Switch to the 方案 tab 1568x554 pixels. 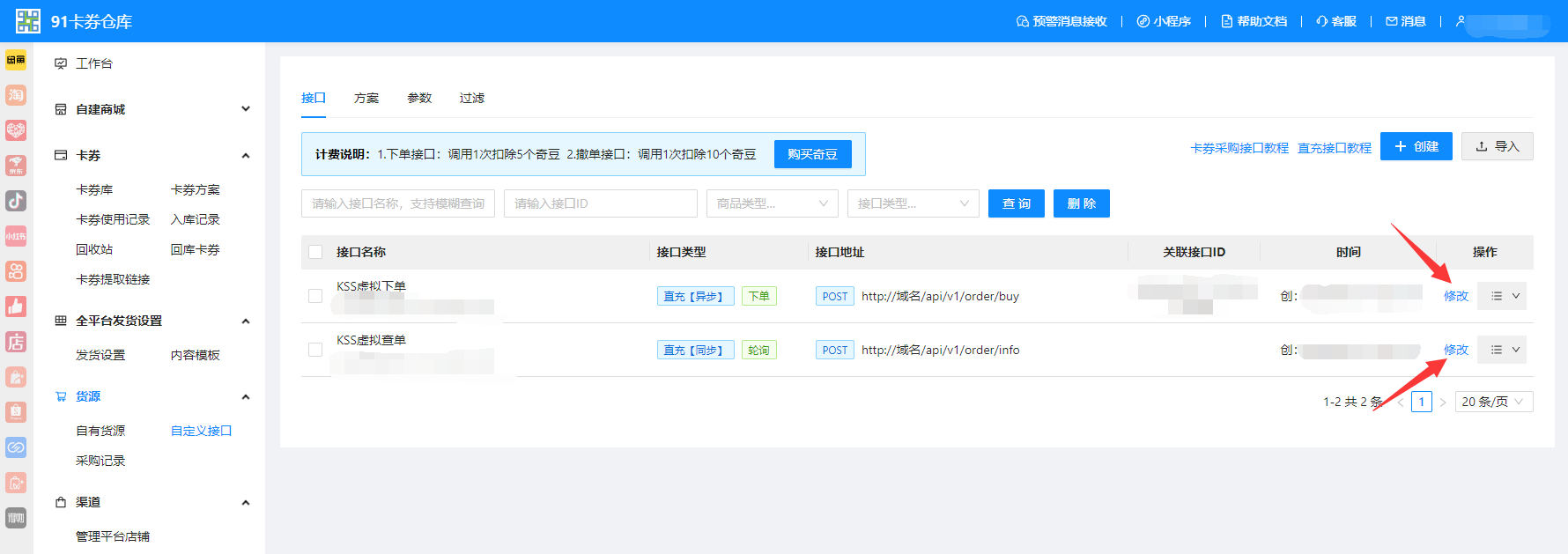tap(366, 98)
